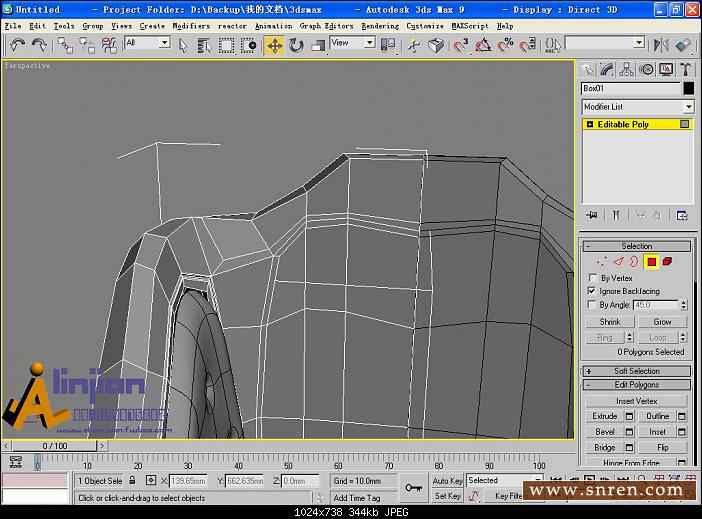Enable the By Angle checkbox
The width and height of the screenshot is (702, 519).
(592, 304)
